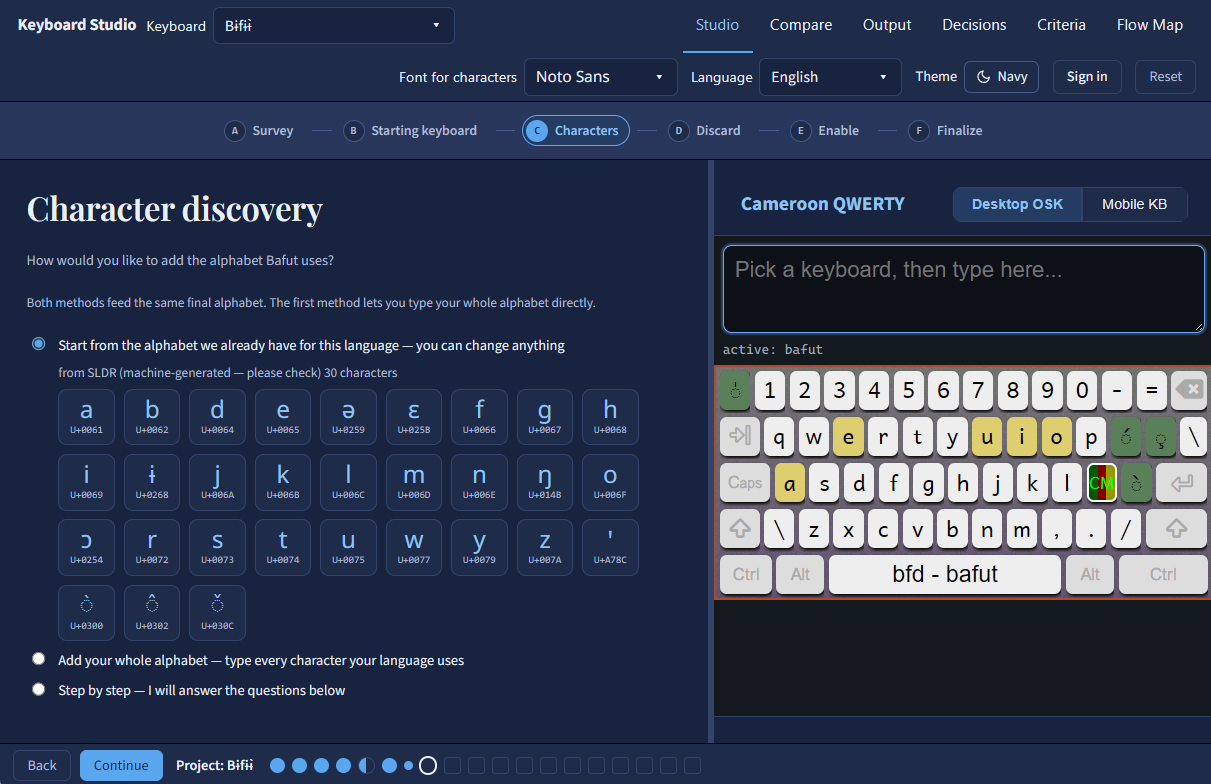The height and width of the screenshot is (784, 1211).
Task: Click the backslash key next to z
Action: (x=778, y=529)
